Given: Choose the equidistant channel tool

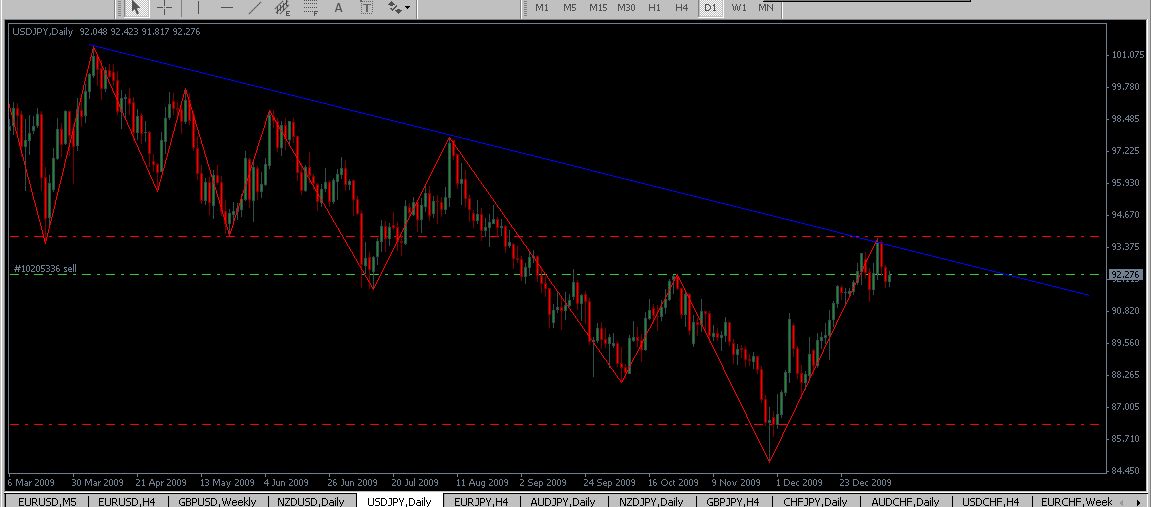Looking at the screenshot, I should 284,8.
